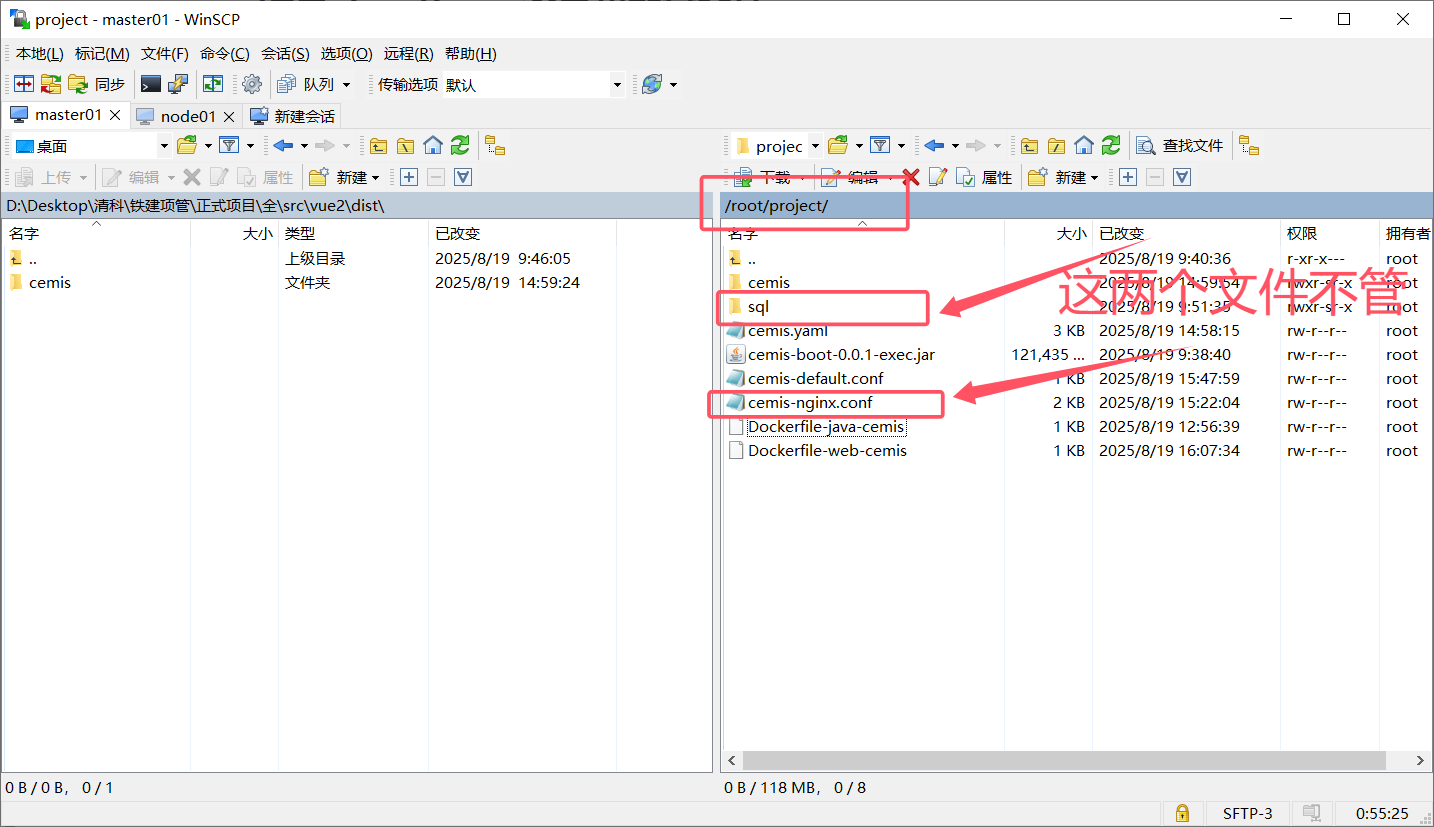Image resolution: width=1434 pixels, height=827 pixels.
Task: Close the master01 session tab
Action: pos(116,115)
